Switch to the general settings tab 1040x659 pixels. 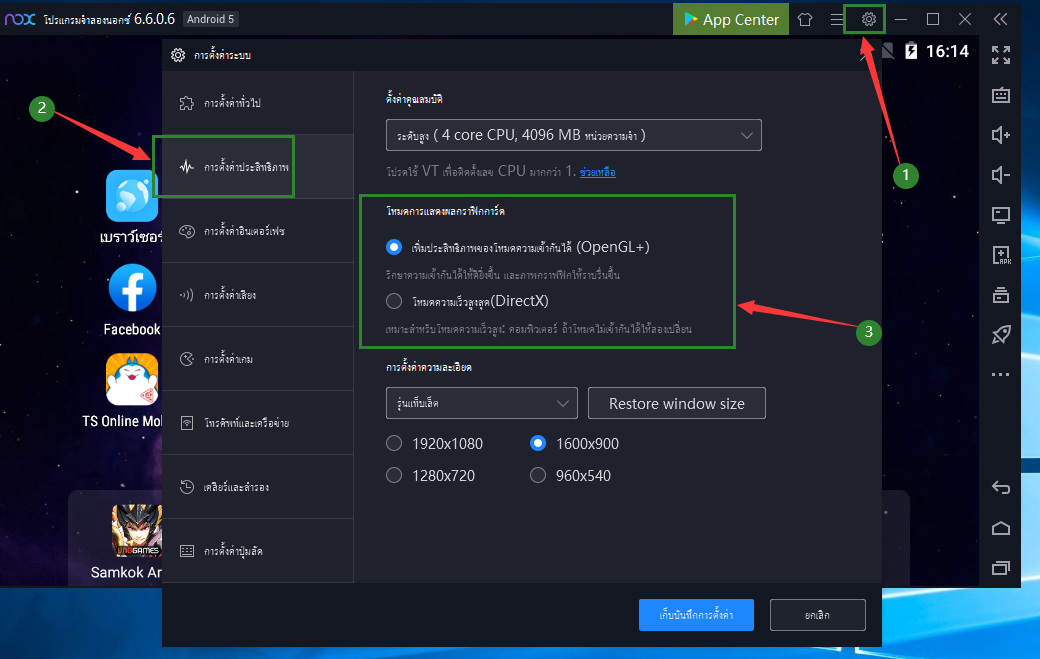[257, 103]
